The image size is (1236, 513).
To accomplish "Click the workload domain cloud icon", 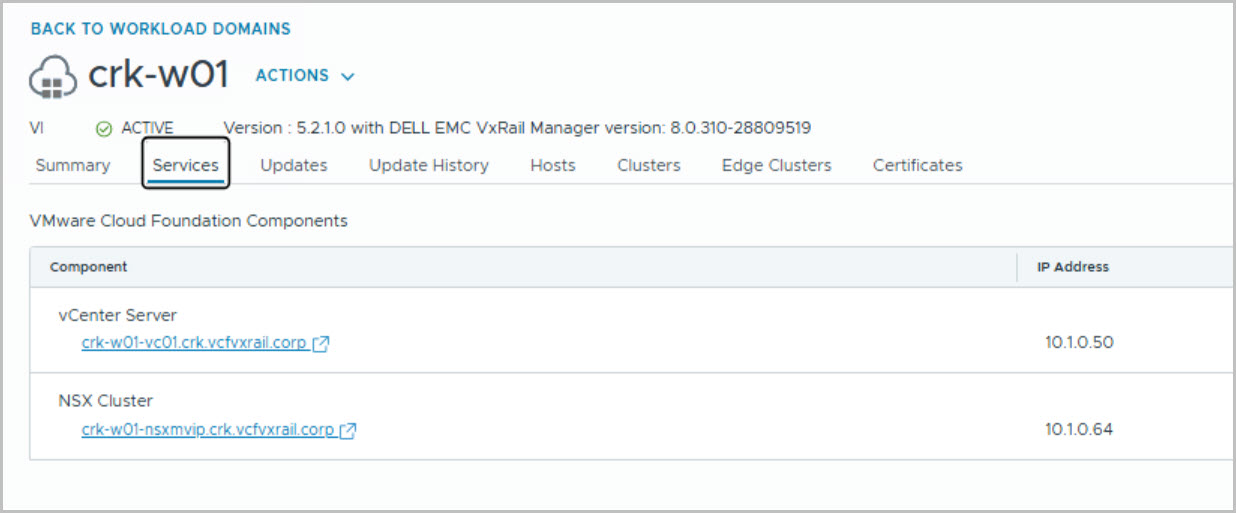I will [x=54, y=77].
